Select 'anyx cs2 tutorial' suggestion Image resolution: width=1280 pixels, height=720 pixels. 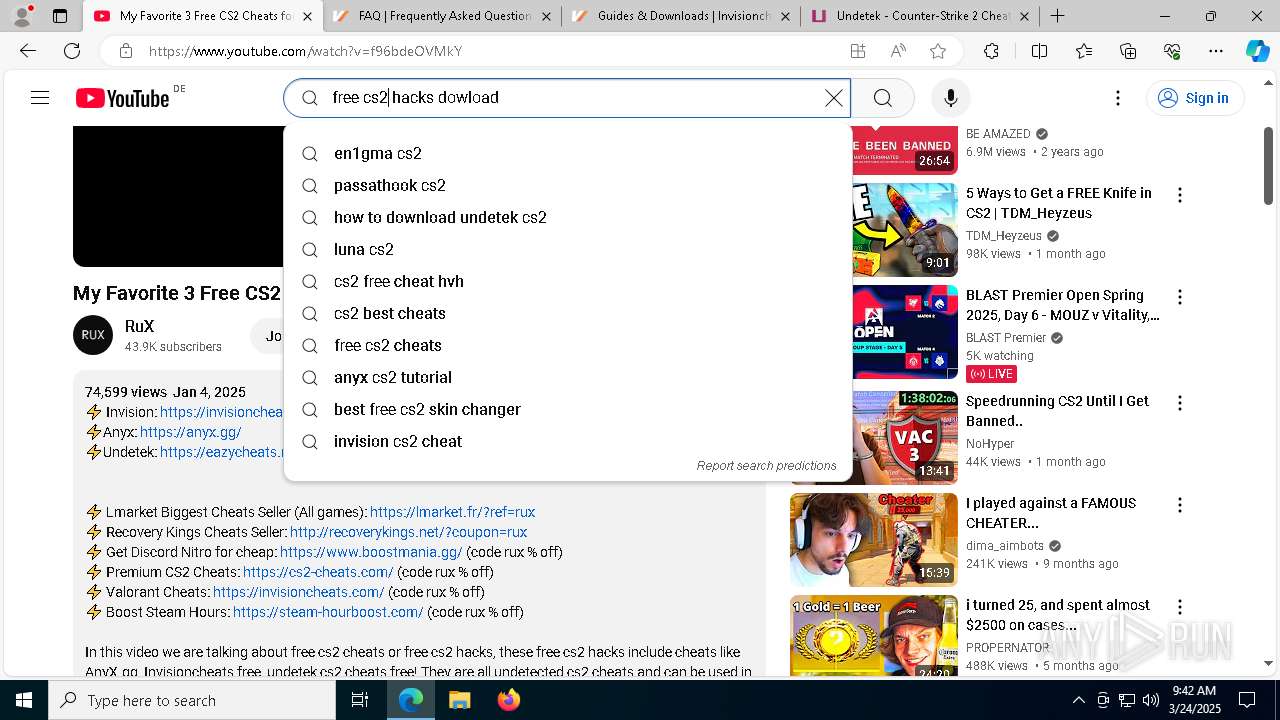(x=568, y=377)
